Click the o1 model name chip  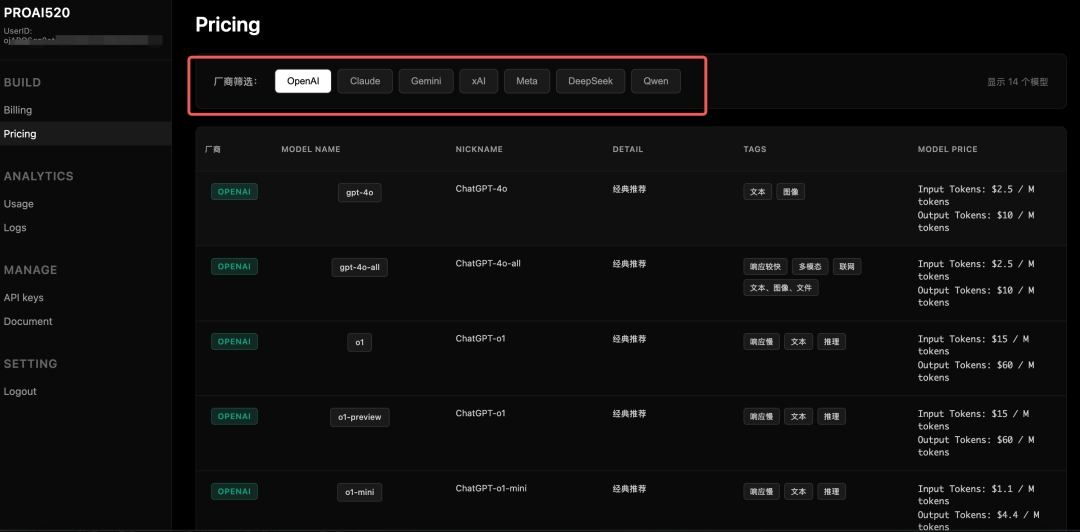pyautogui.click(x=360, y=342)
